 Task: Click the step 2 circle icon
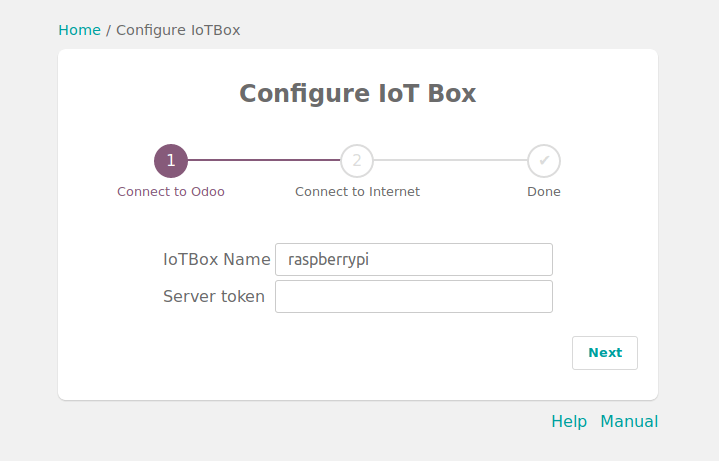pyautogui.click(x=357, y=160)
